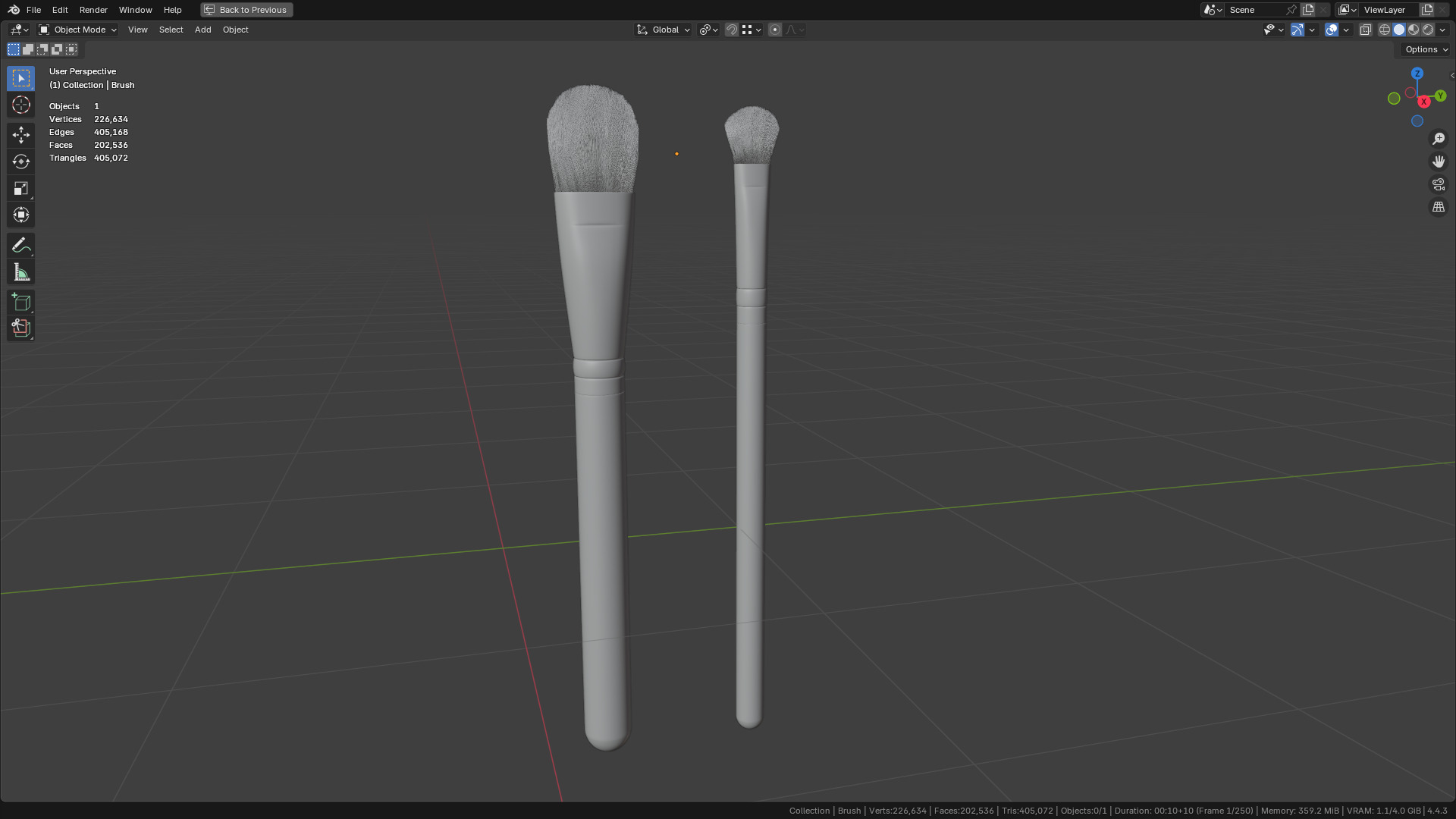This screenshot has height=819, width=1456.
Task: Switch perspective/orthographic grid icon
Action: click(x=1439, y=207)
